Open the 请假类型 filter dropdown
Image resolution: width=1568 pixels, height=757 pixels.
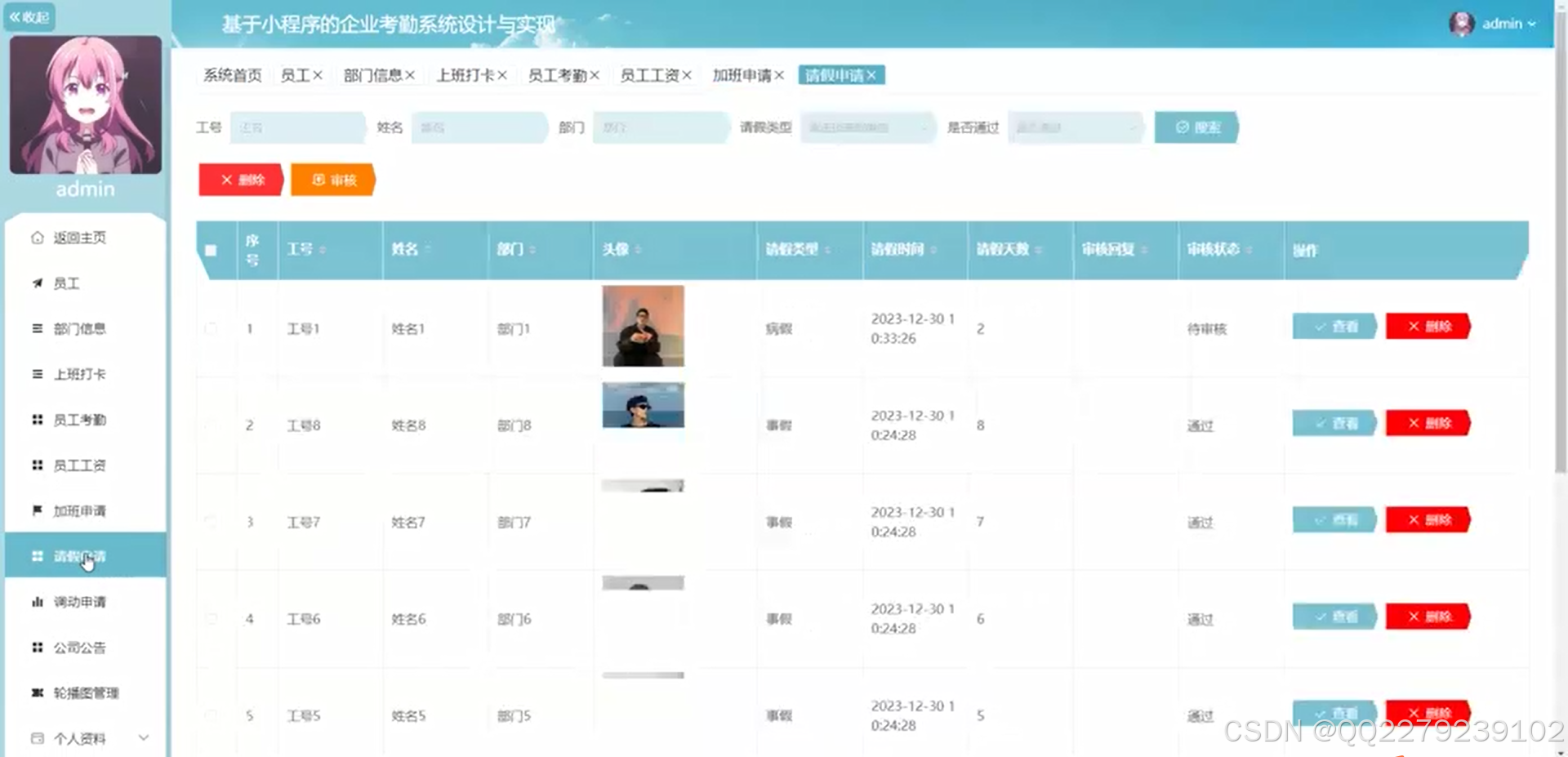866,127
